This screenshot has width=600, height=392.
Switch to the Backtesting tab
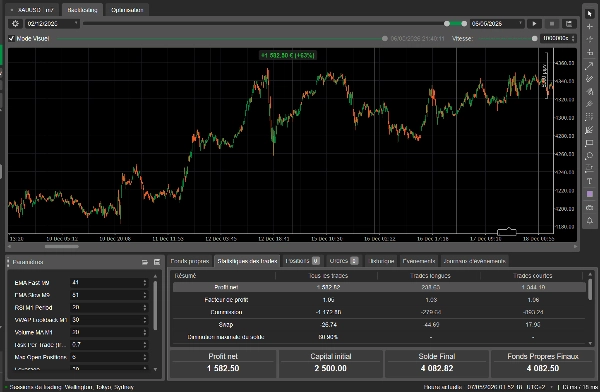82,10
